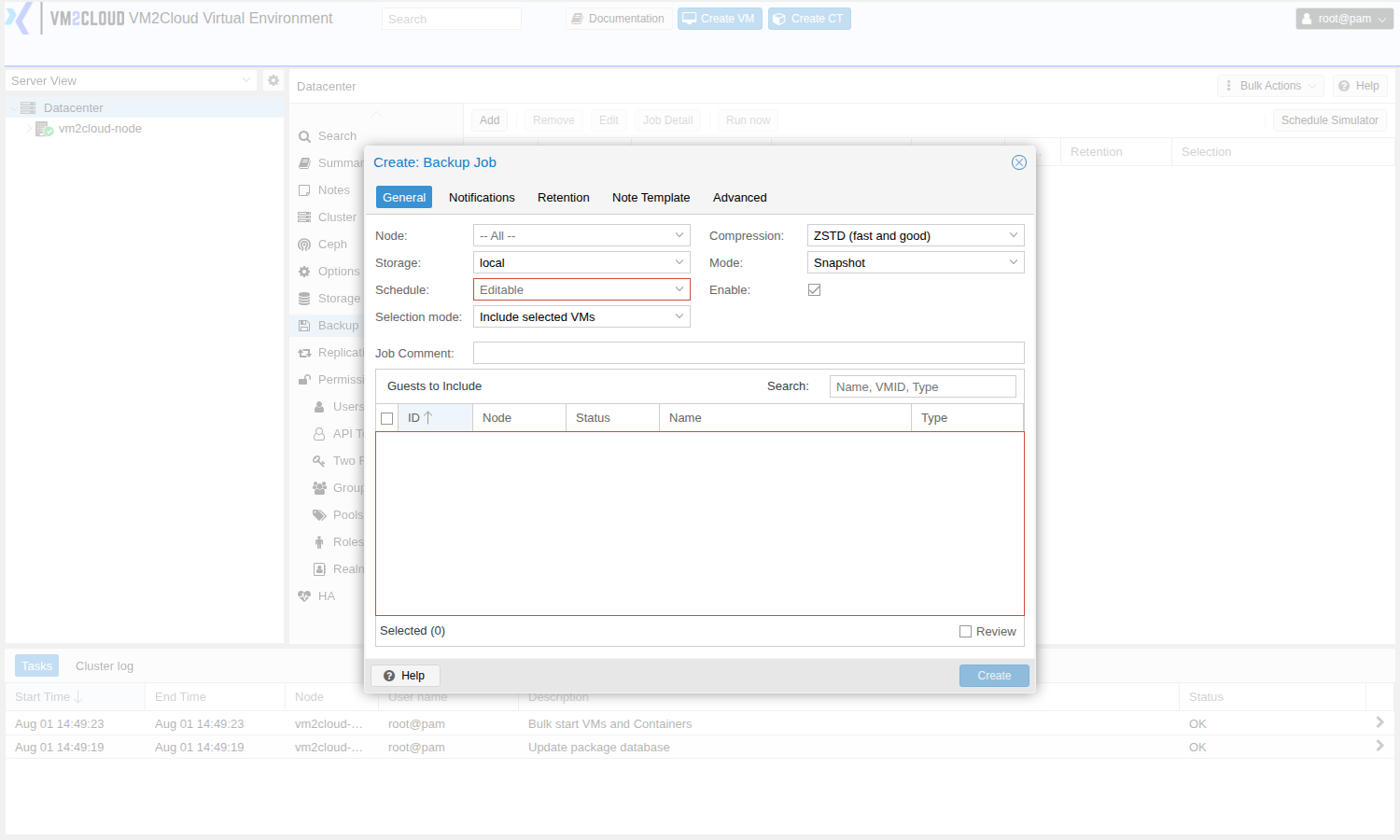This screenshot has height=840, width=1400.
Task: Click the dialog Help button
Action: click(405, 676)
